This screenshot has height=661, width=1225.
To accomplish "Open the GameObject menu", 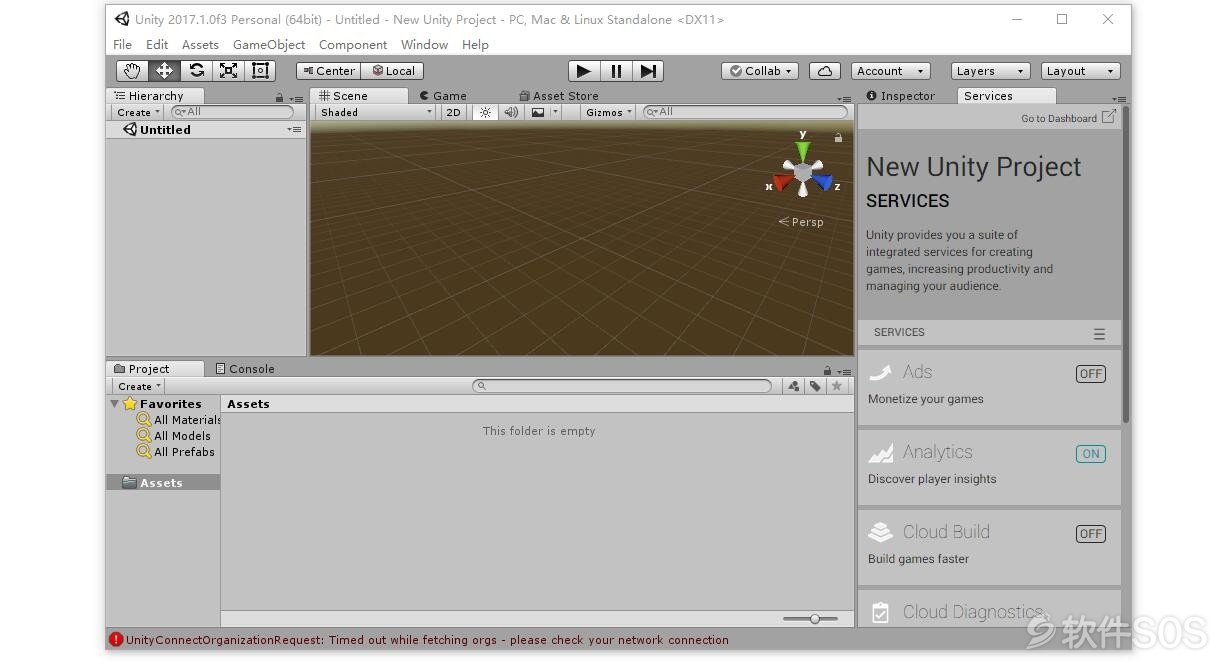I will pyautogui.click(x=269, y=44).
